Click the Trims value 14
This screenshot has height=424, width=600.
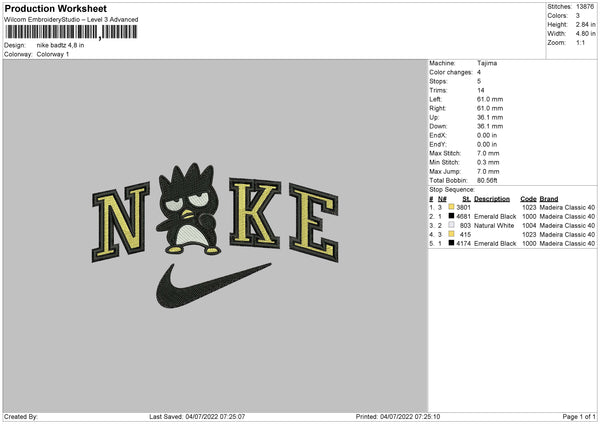[481, 90]
